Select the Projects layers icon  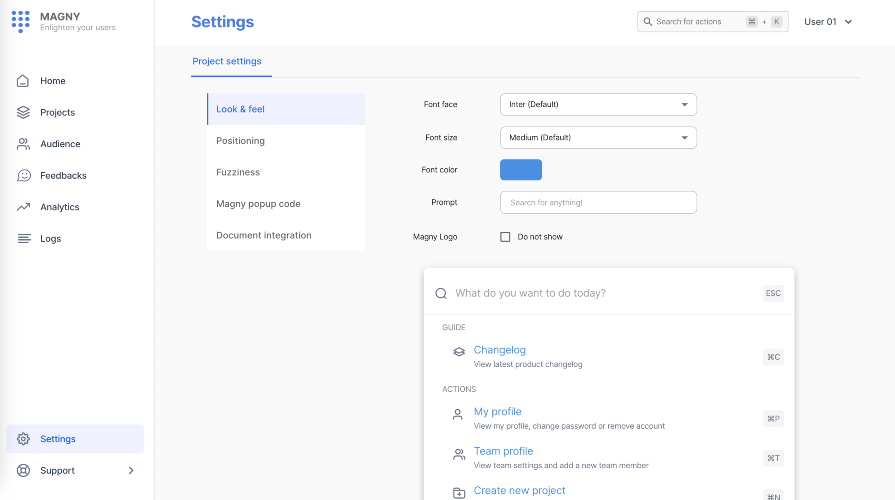pyautogui.click(x=23, y=113)
